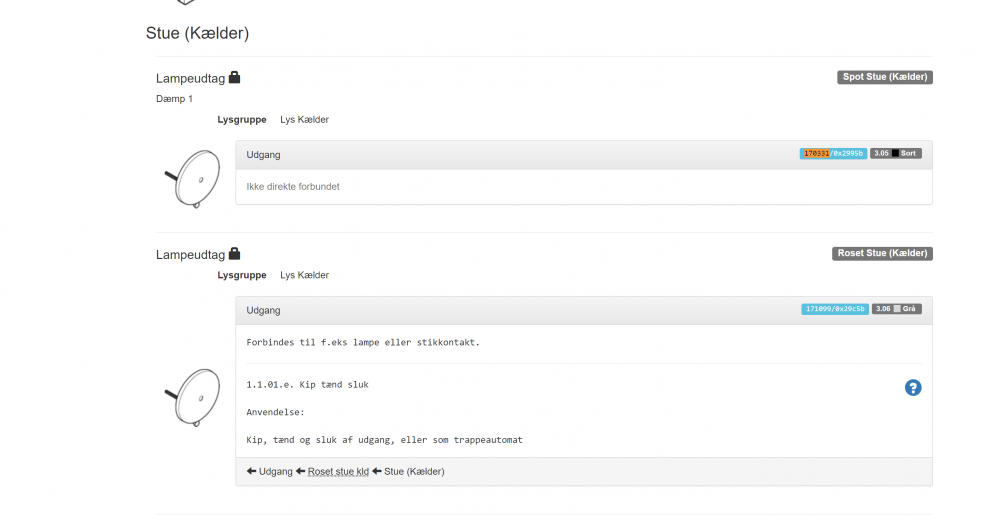Click the arrow icon before Udgang in footer
Screen dimensions: 1000x520
point(251,471)
